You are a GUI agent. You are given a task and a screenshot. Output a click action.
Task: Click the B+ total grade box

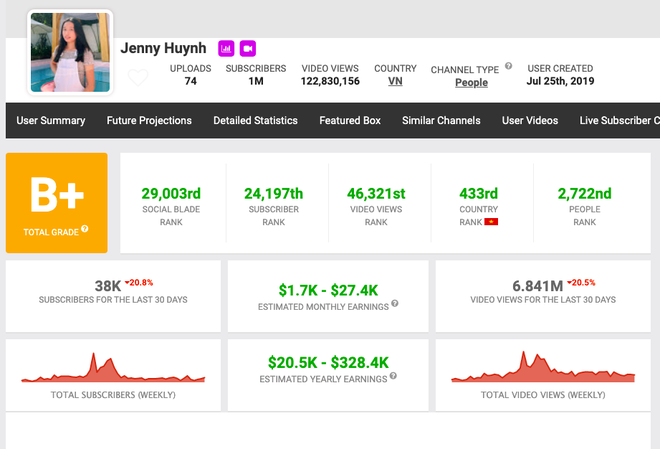click(x=57, y=203)
